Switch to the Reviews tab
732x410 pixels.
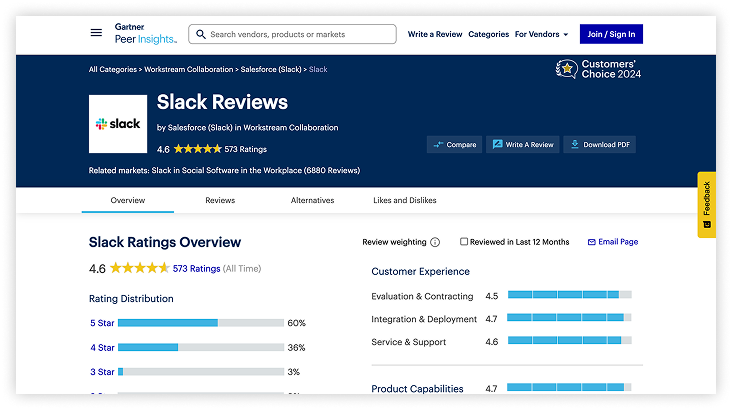click(x=220, y=200)
